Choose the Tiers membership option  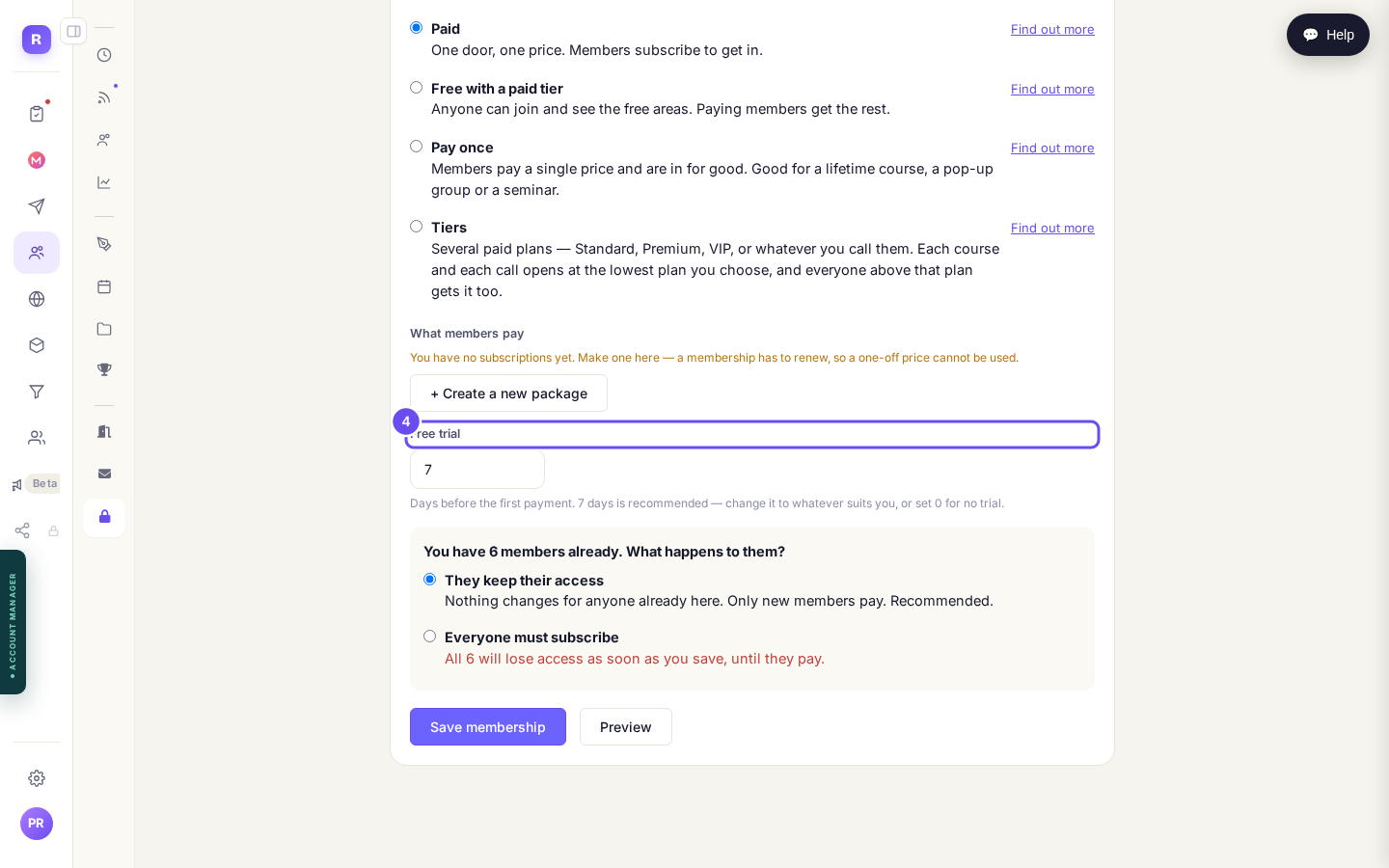(x=416, y=227)
